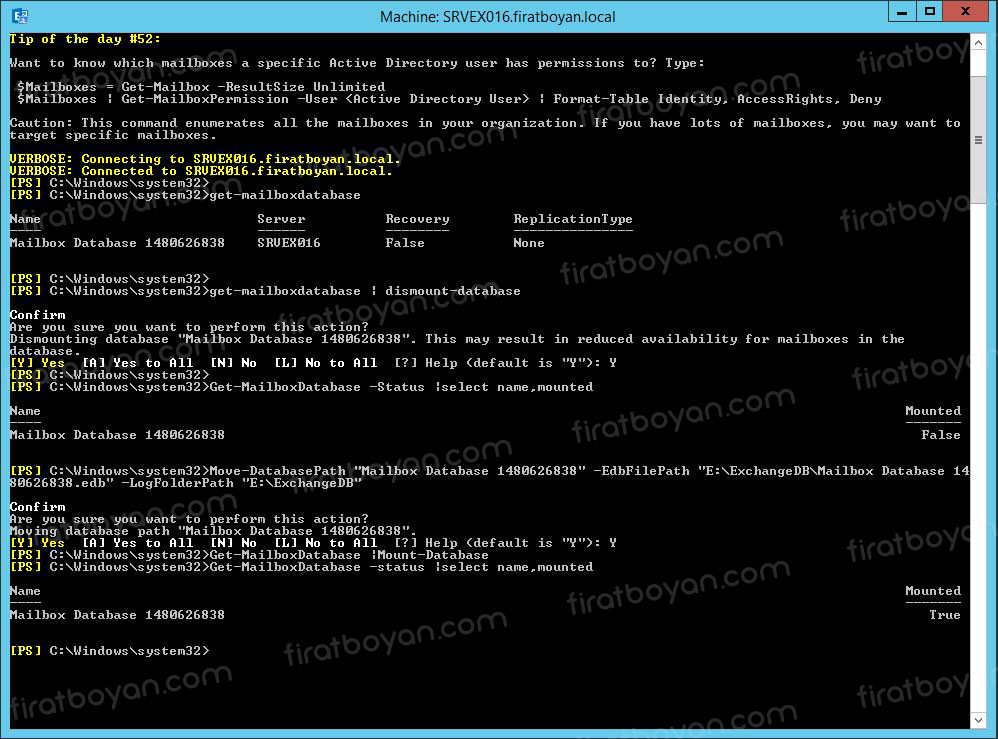Click '$Mailboxes = Get-Mailbox -ResultSize Unlimited' line
998x739 pixels.
(x=201, y=87)
